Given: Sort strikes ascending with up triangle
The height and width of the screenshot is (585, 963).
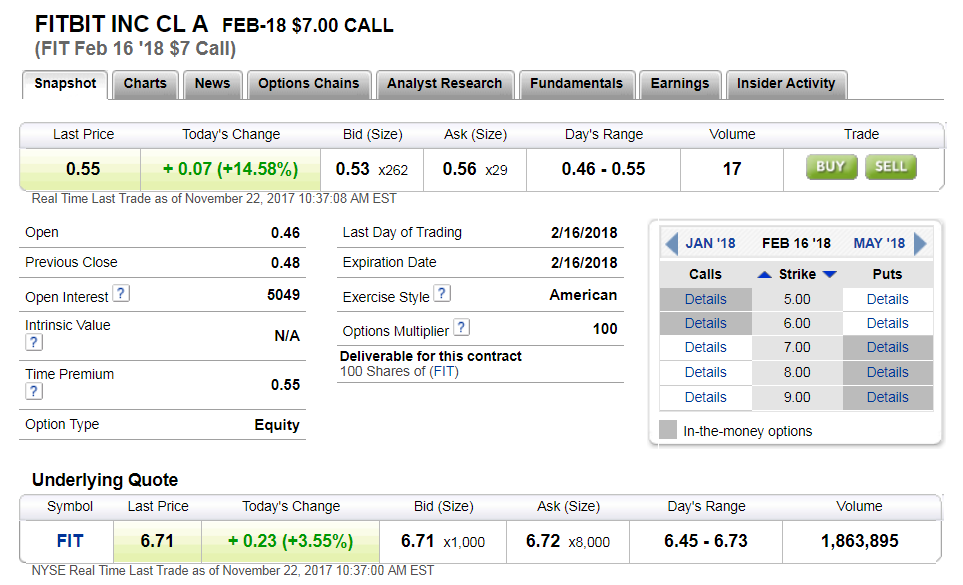Looking at the screenshot, I should pyautogui.click(x=765, y=274).
